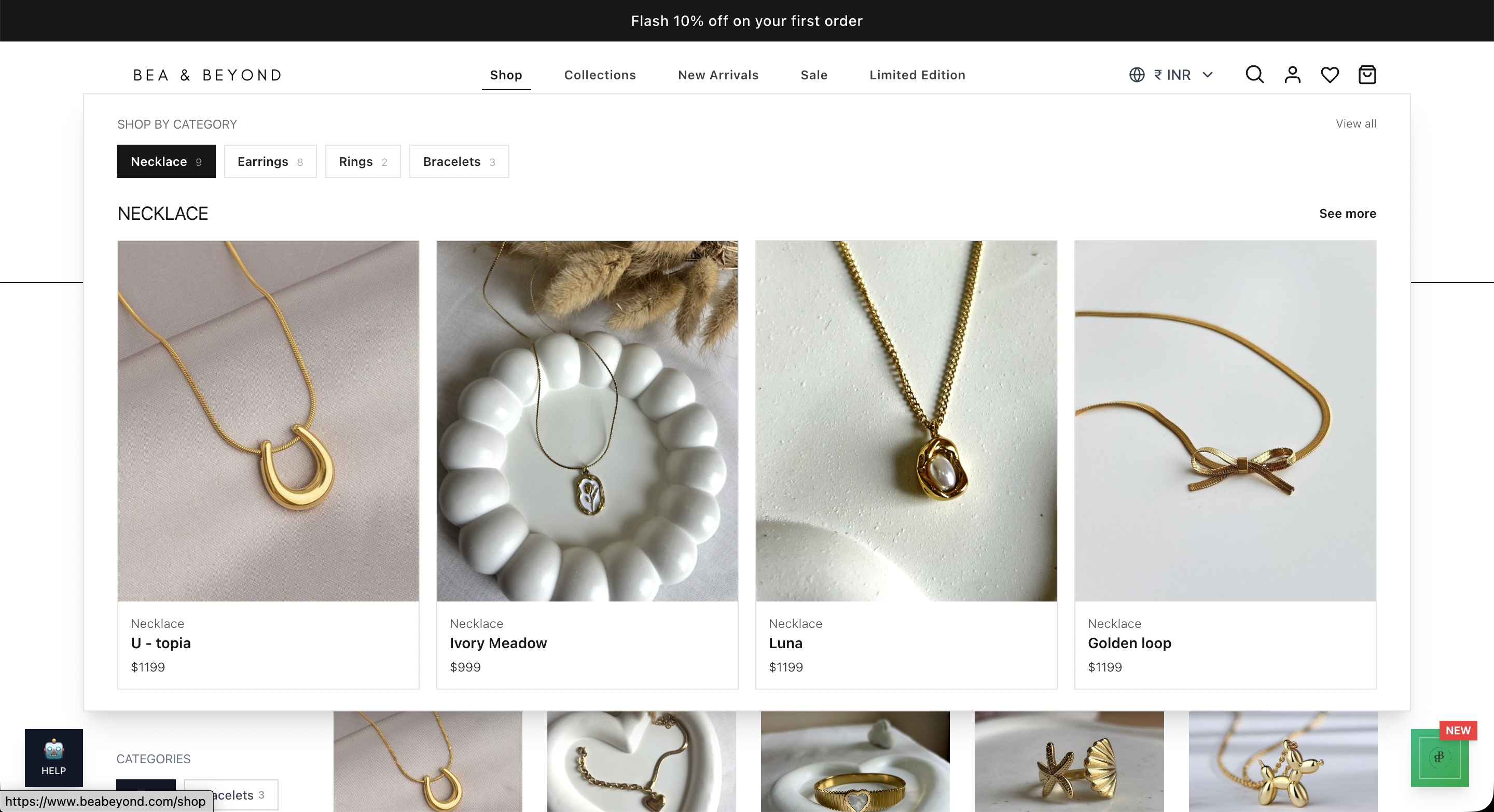Open the search magnifier icon
1494x812 pixels.
pyautogui.click(x=1254, y=75)
